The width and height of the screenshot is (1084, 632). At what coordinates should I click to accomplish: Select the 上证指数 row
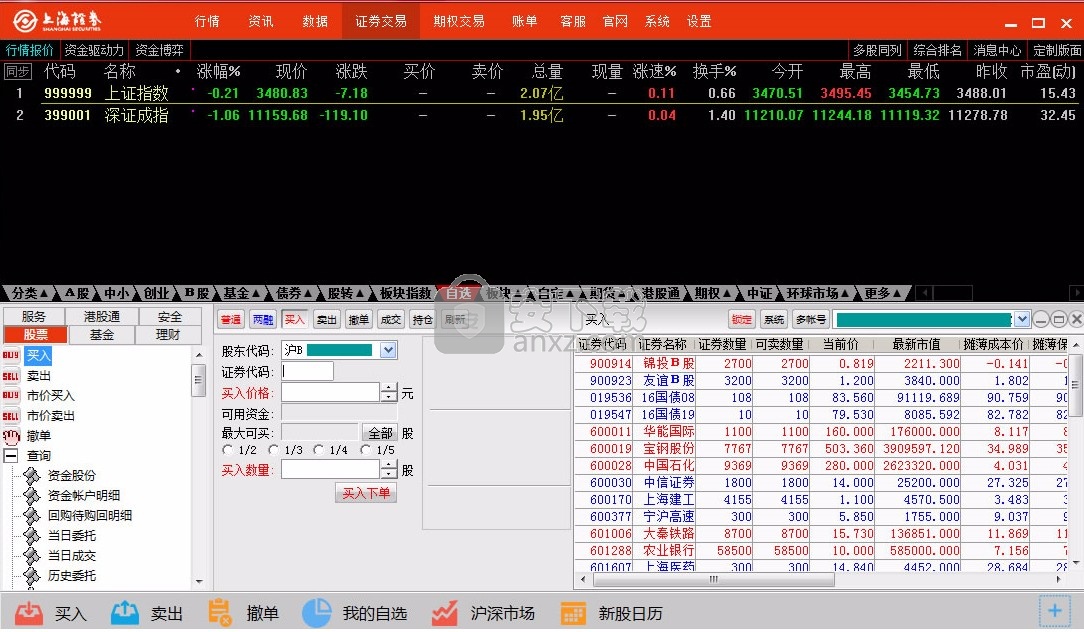[541, 93]
